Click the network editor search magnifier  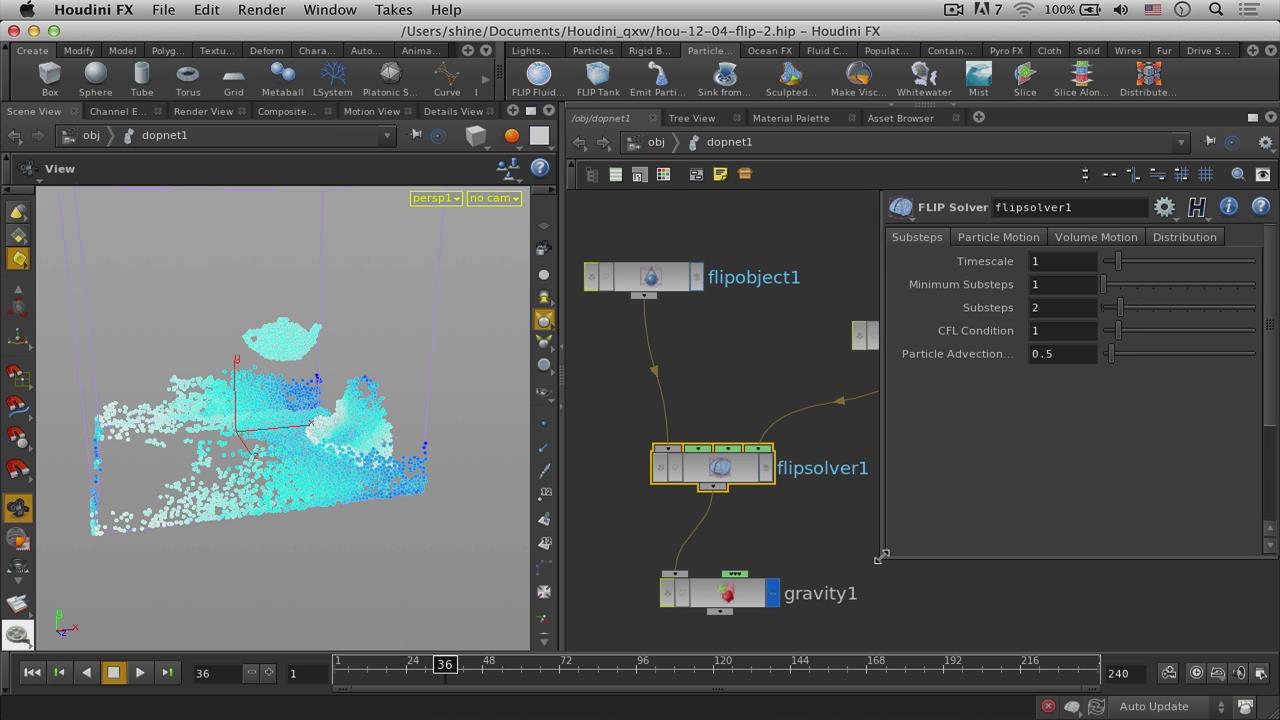(x=1238, y=174)
